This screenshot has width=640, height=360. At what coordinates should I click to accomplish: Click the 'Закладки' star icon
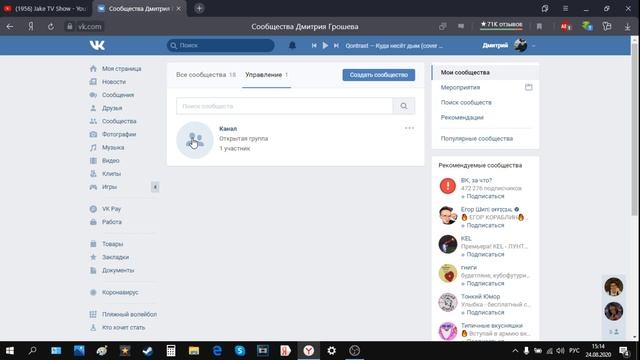point(93,257)
